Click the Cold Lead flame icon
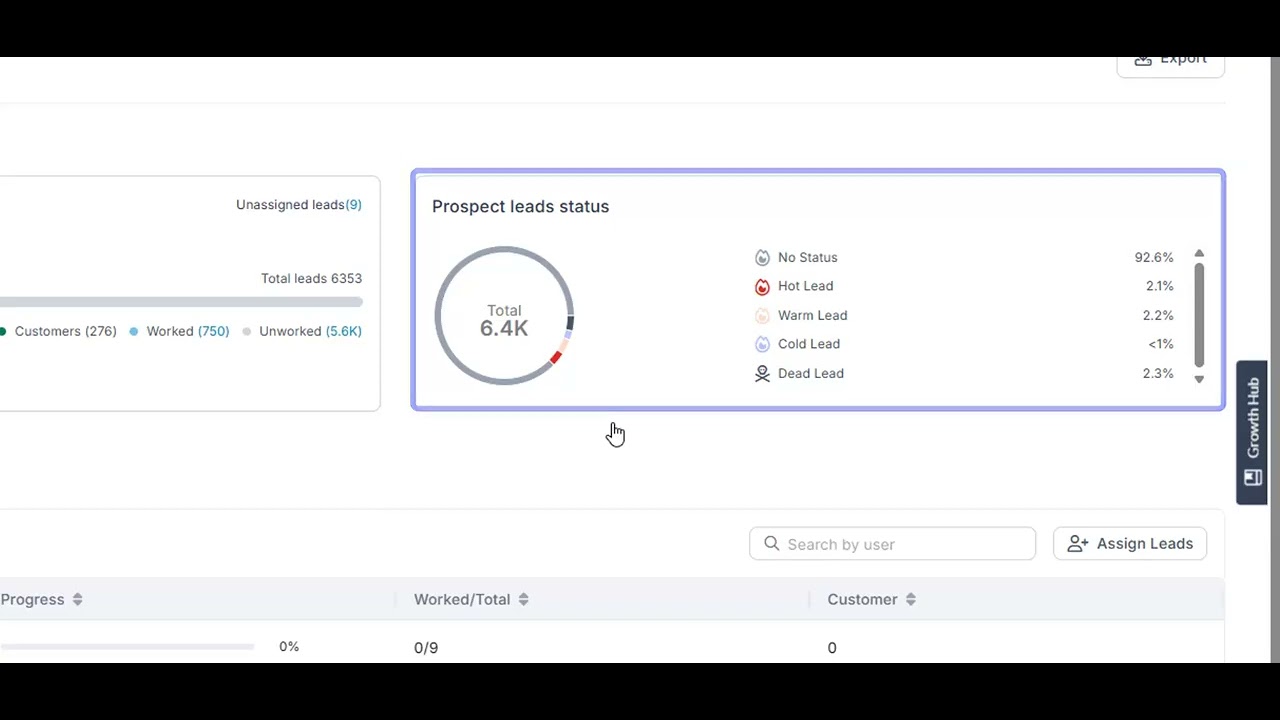 [x=762, y=344]
